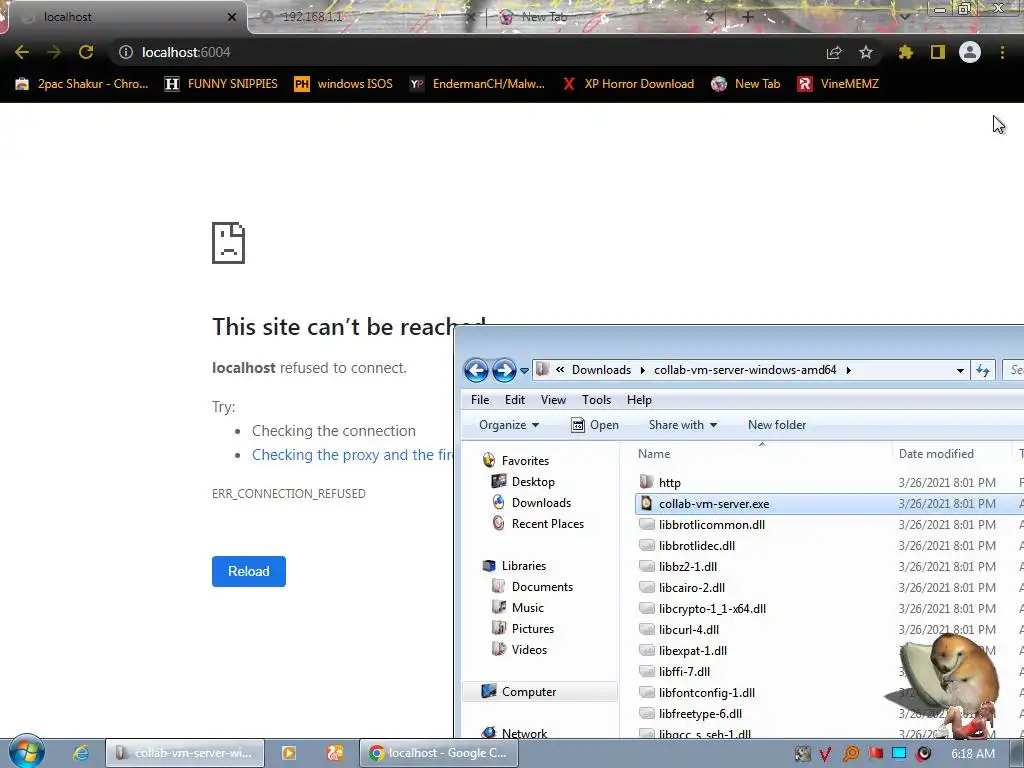1024x768 pixels.
Task: Click share page icon in address bar
Action: (x=833, y=52)
